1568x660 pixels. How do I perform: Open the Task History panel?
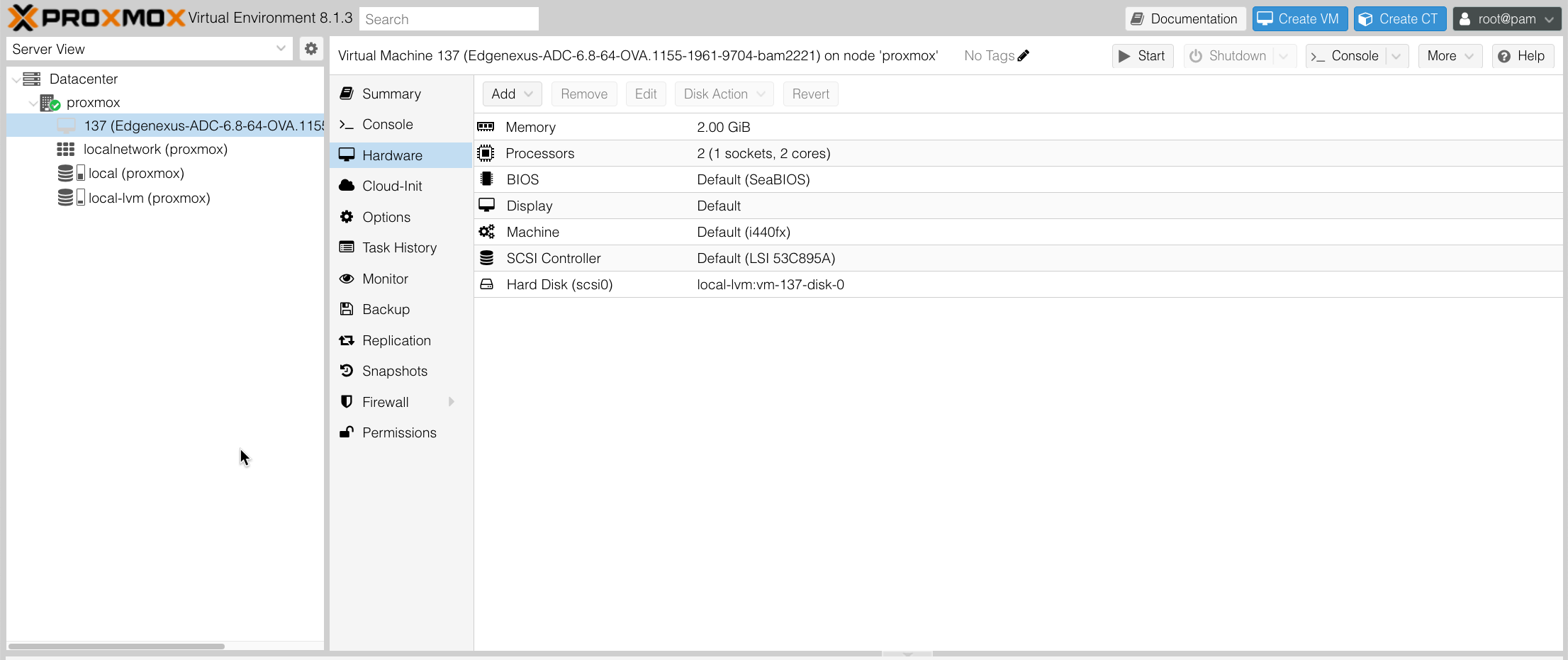399,247
